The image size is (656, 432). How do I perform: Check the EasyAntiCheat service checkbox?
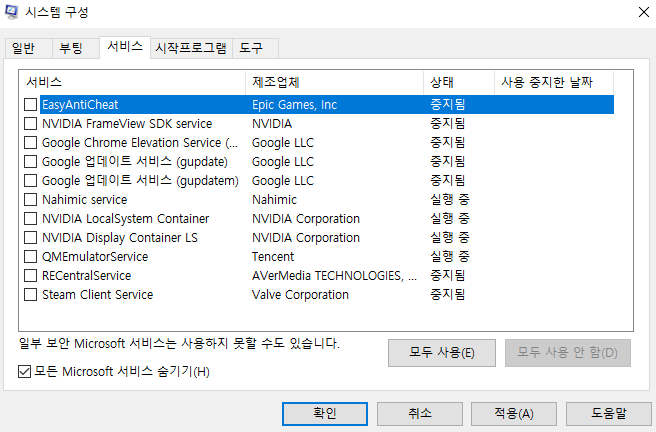point(31,105)
